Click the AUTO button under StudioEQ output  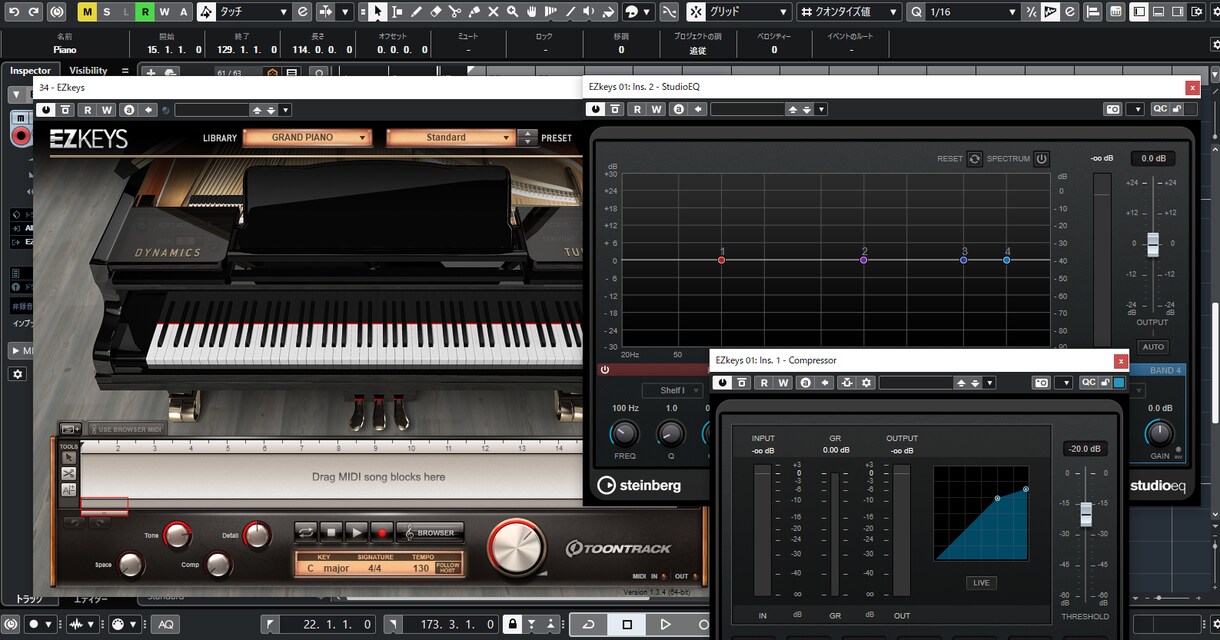point(1153,347)
